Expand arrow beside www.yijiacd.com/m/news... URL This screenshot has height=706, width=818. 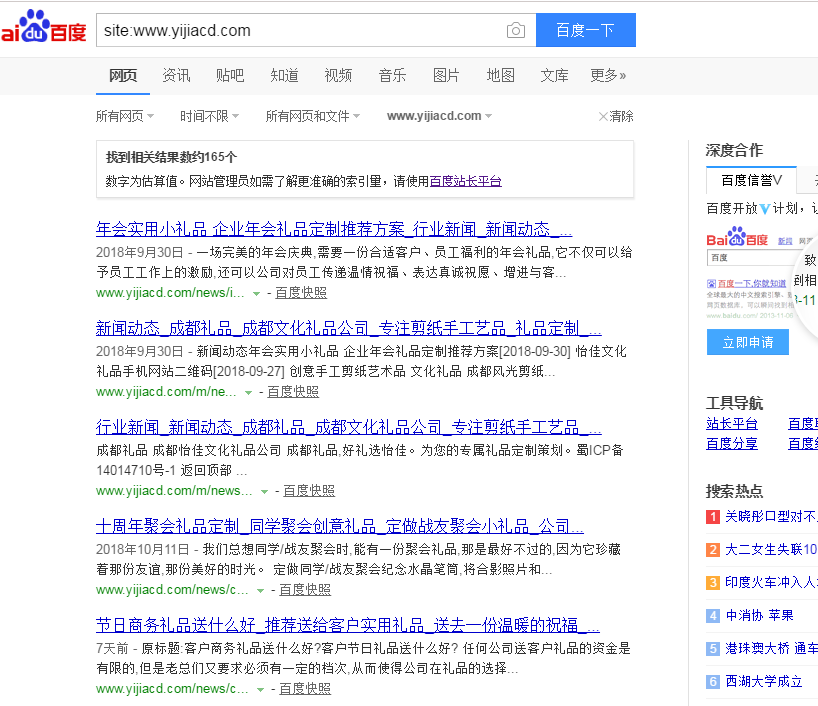pos(264,492)
